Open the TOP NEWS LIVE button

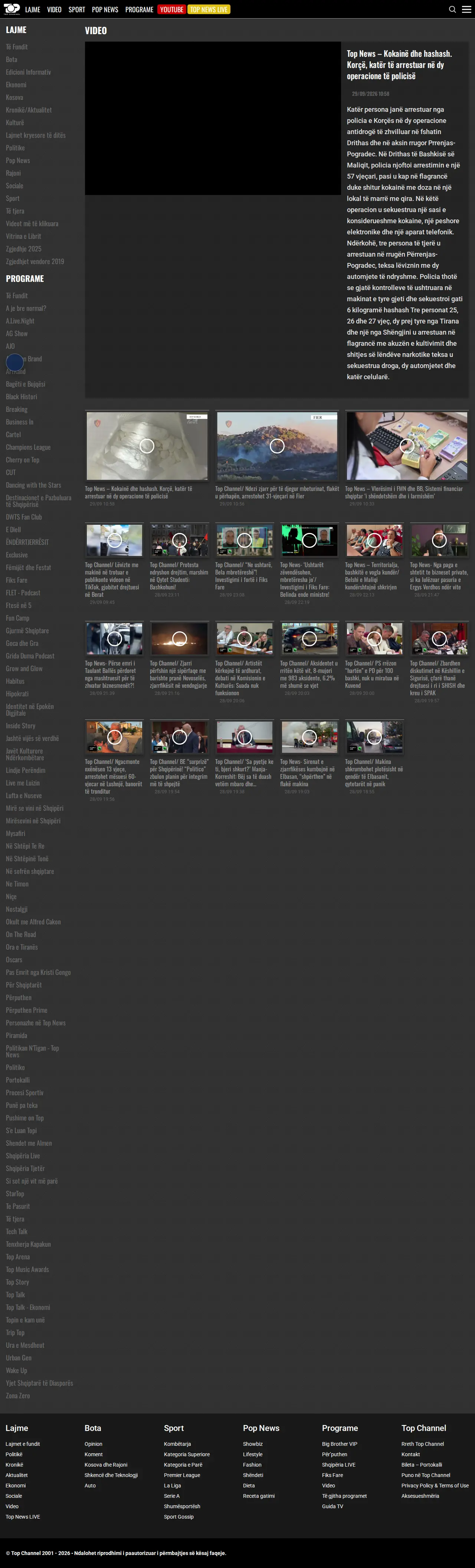coord(209,9)
